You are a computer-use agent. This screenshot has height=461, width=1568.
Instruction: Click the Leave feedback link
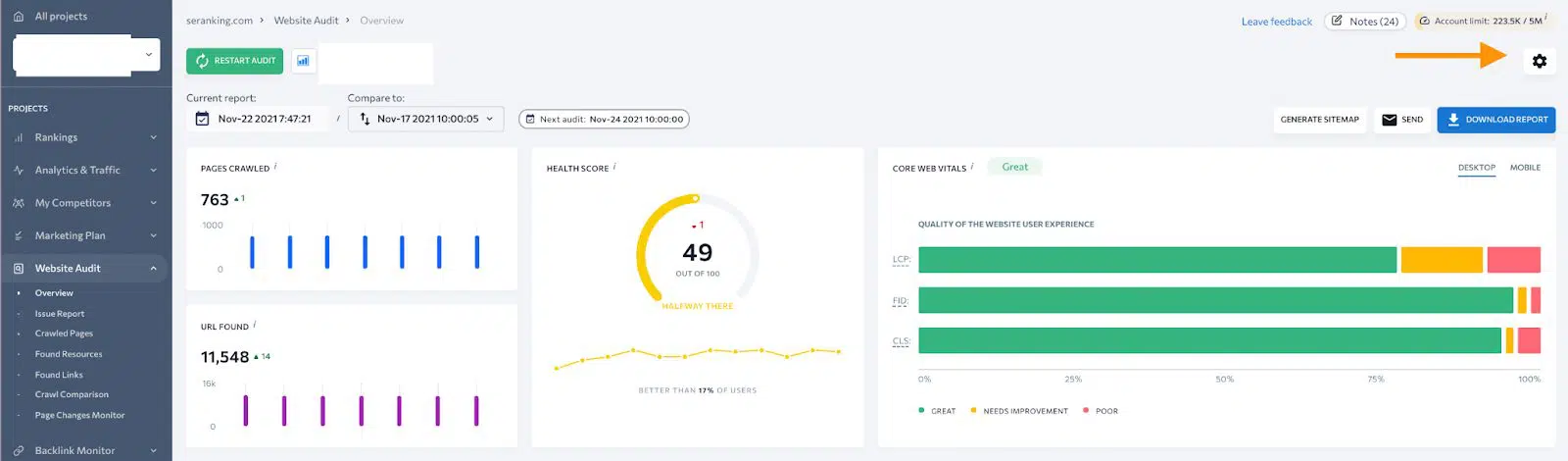[x=1276, y=22]
